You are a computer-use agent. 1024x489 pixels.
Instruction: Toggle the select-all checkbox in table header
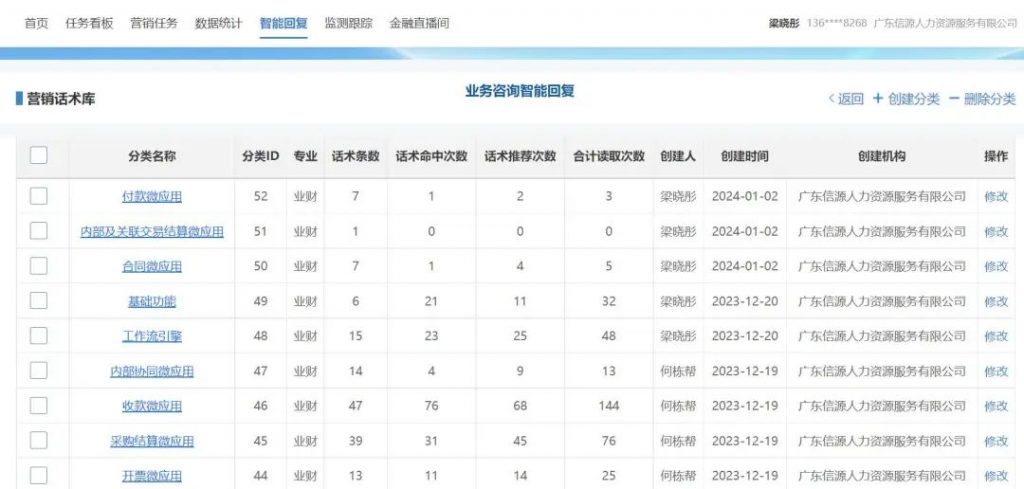(39, 155)
